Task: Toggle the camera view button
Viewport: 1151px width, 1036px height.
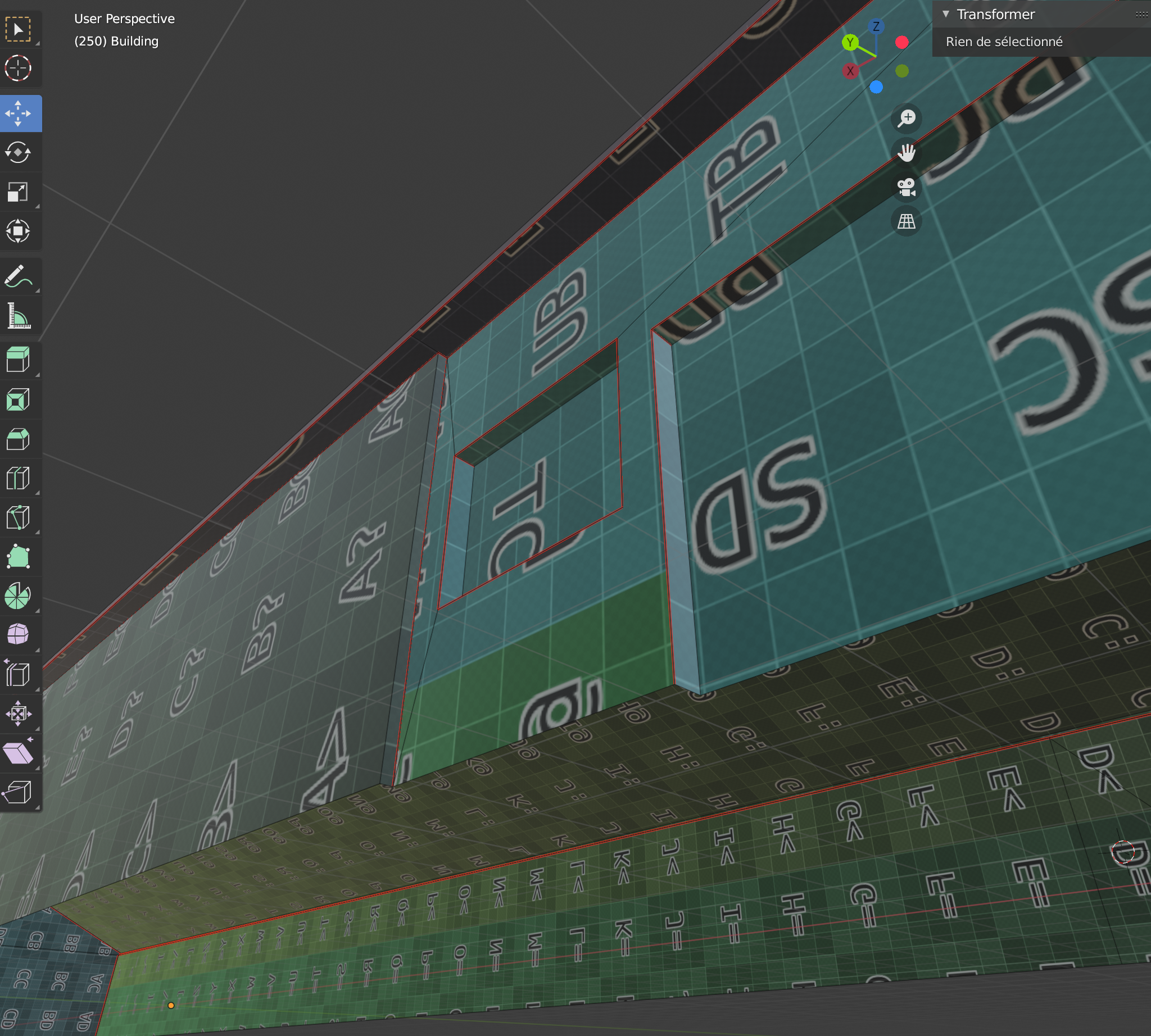Action: click(x=906, y=187)
